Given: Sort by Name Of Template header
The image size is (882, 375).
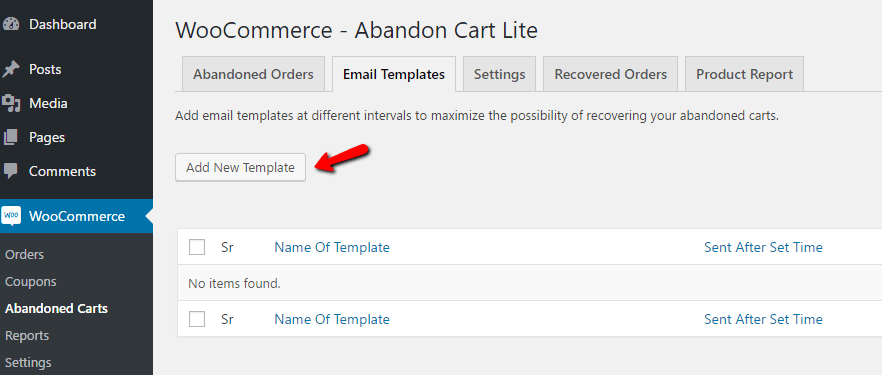Looking at the screenshot, I should pyautogui.click(x=332, y=247).
